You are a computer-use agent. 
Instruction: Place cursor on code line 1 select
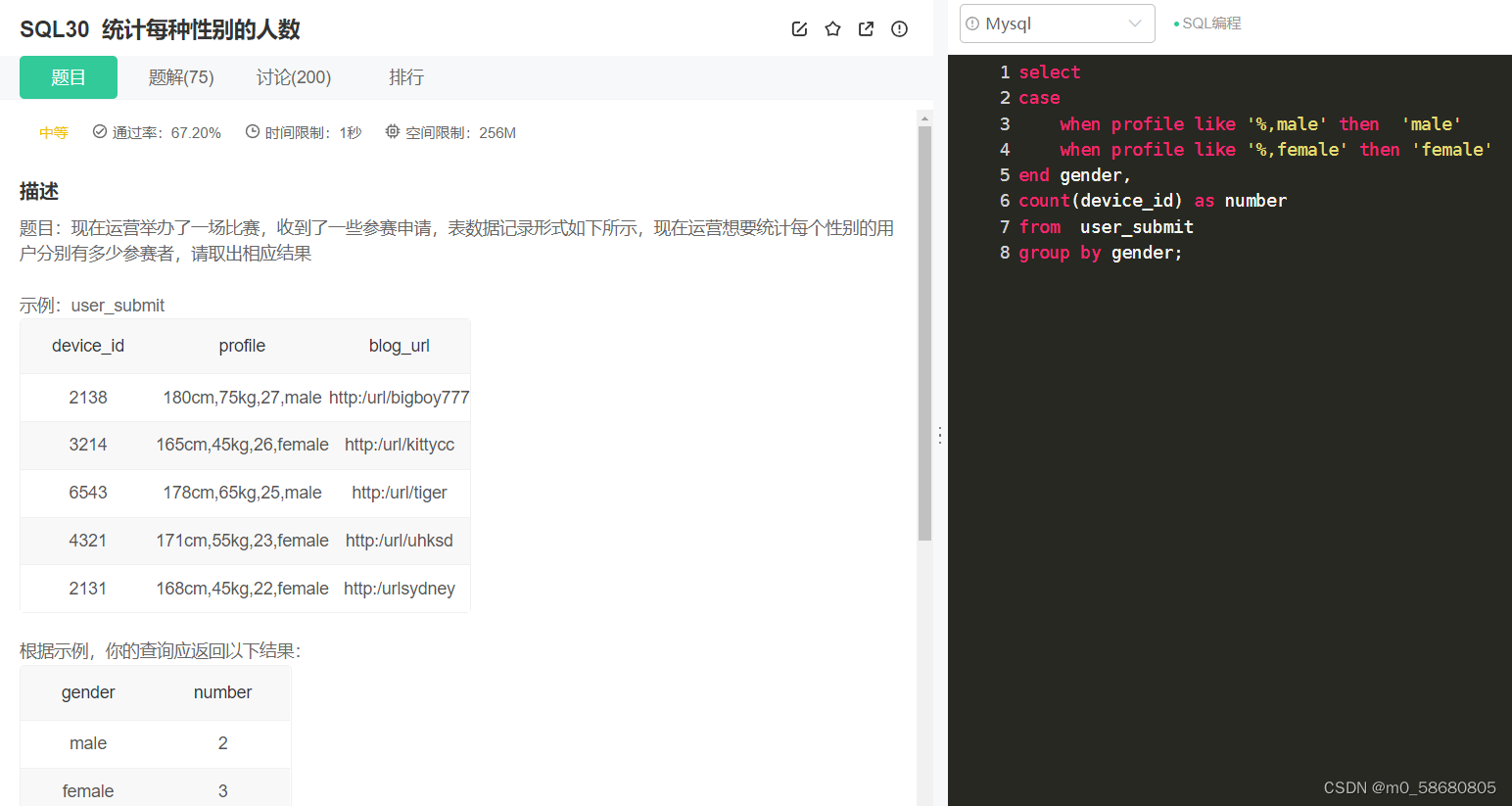click(x=1050, y=72)
